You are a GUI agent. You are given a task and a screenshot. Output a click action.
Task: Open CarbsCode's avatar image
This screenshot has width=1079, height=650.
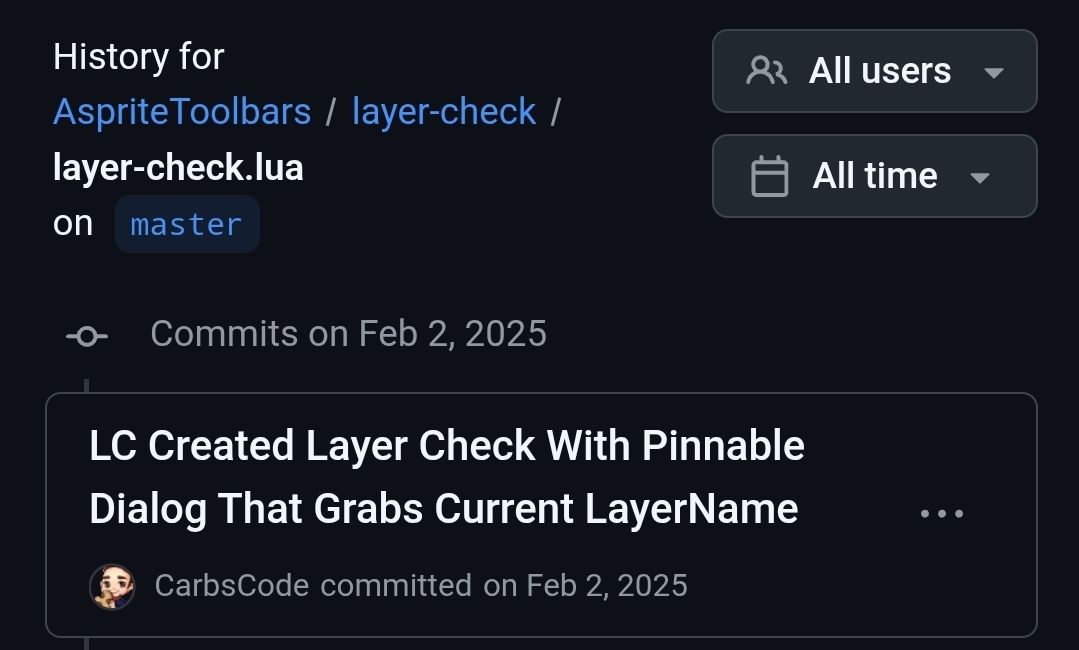pyautogui.click(x=112, y=586)
